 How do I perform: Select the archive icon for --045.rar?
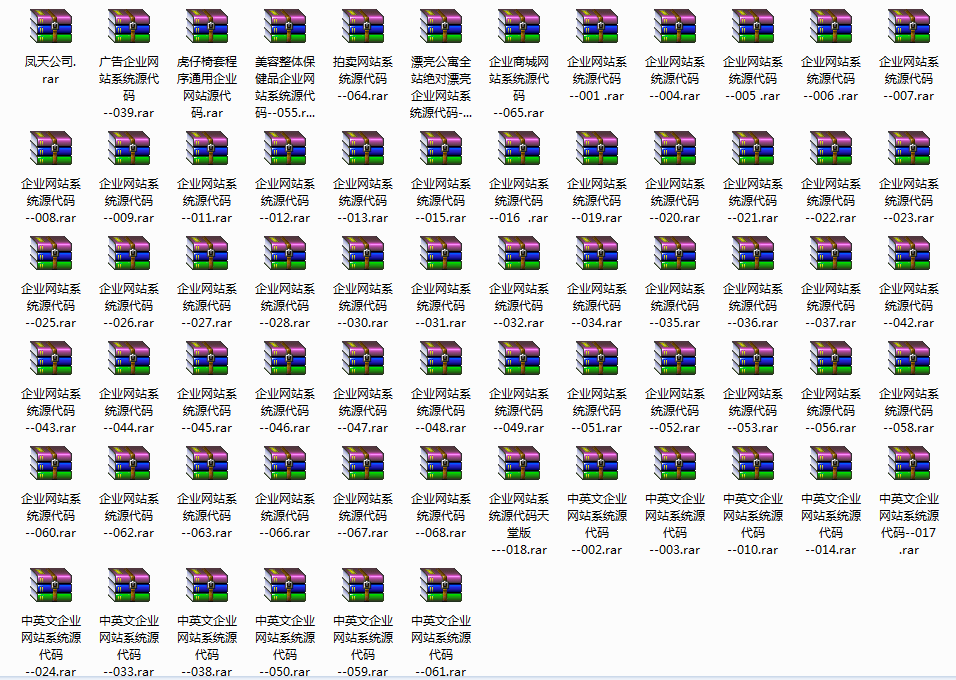coord(207,358)
